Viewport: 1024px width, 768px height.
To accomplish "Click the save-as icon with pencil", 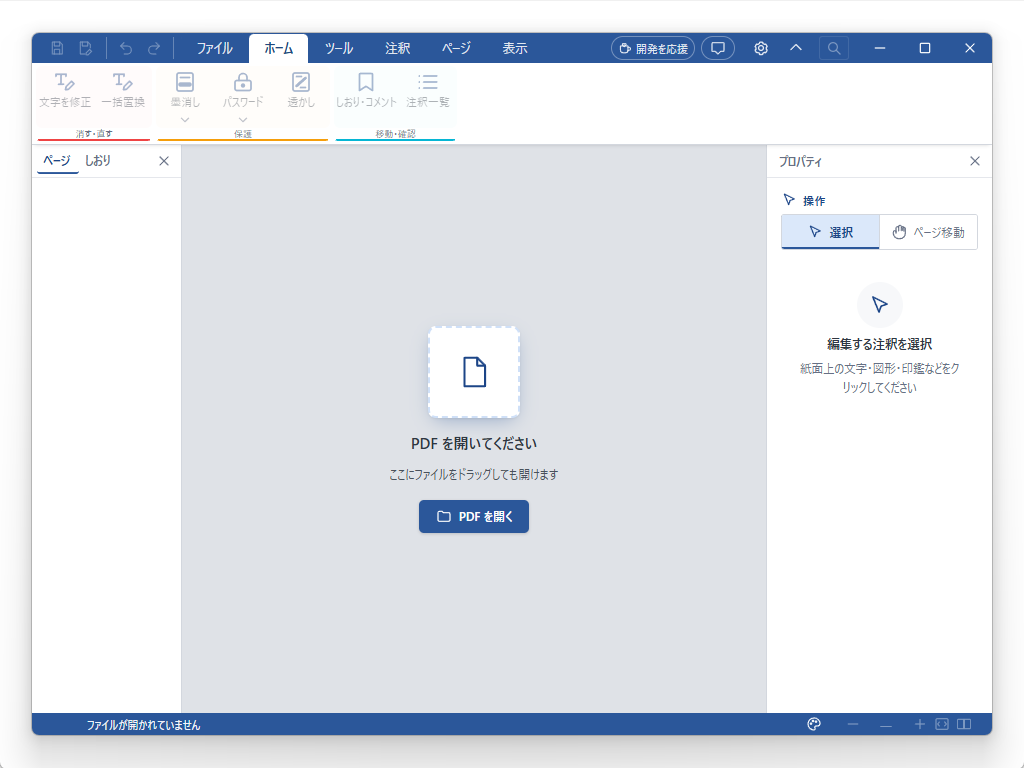I will point(86,48).
